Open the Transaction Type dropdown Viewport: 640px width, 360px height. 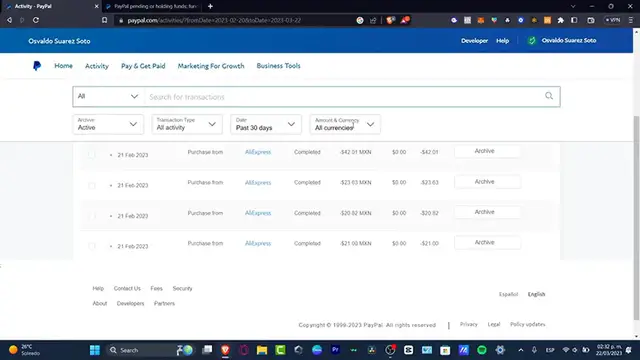(x=187, y=124)
